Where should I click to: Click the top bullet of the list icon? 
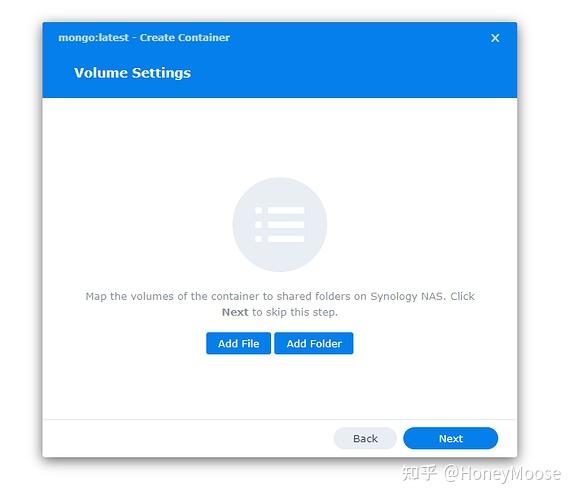tap(259, 210)
